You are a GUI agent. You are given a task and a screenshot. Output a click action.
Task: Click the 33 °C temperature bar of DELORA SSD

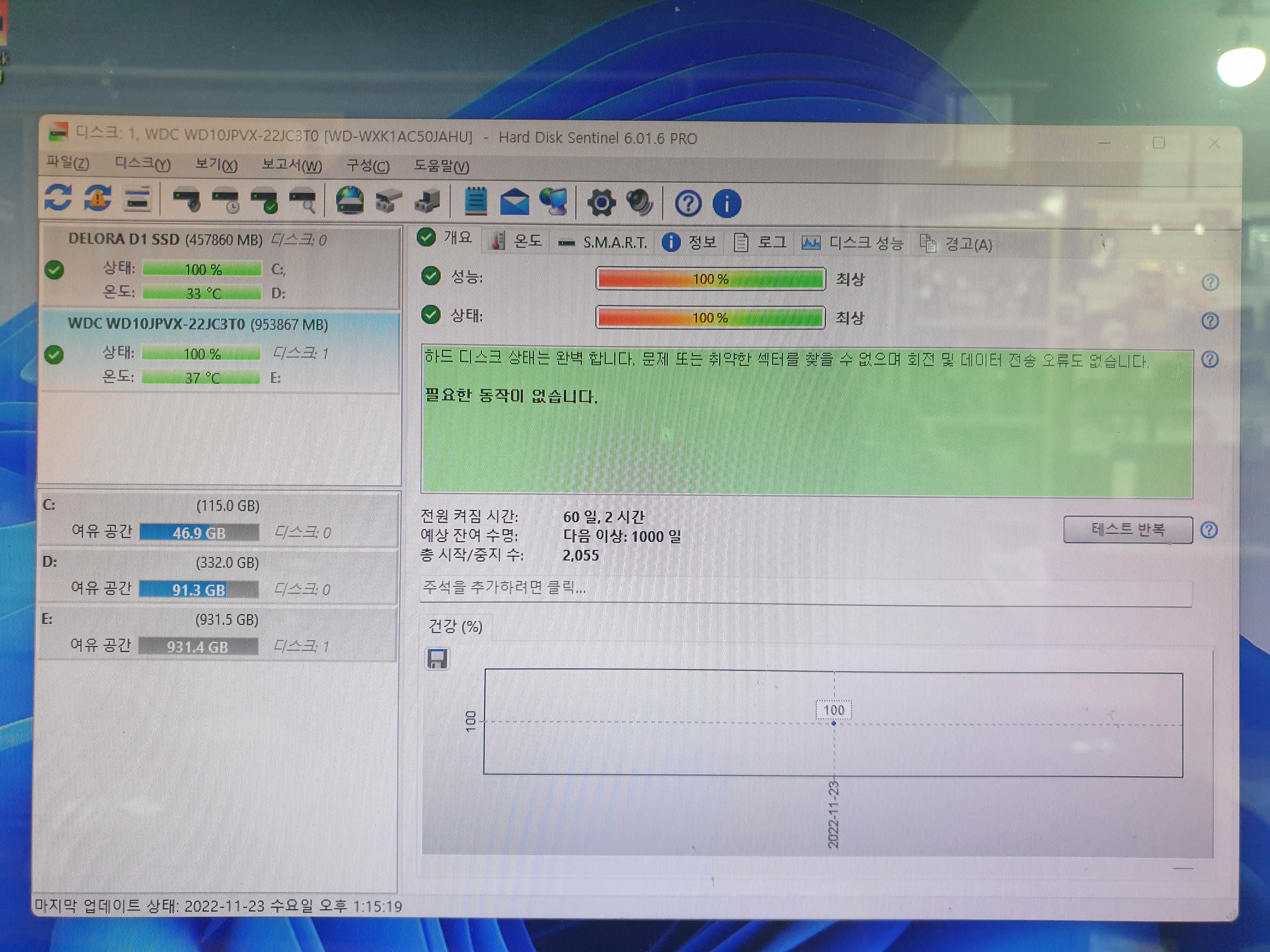(202, 293)
